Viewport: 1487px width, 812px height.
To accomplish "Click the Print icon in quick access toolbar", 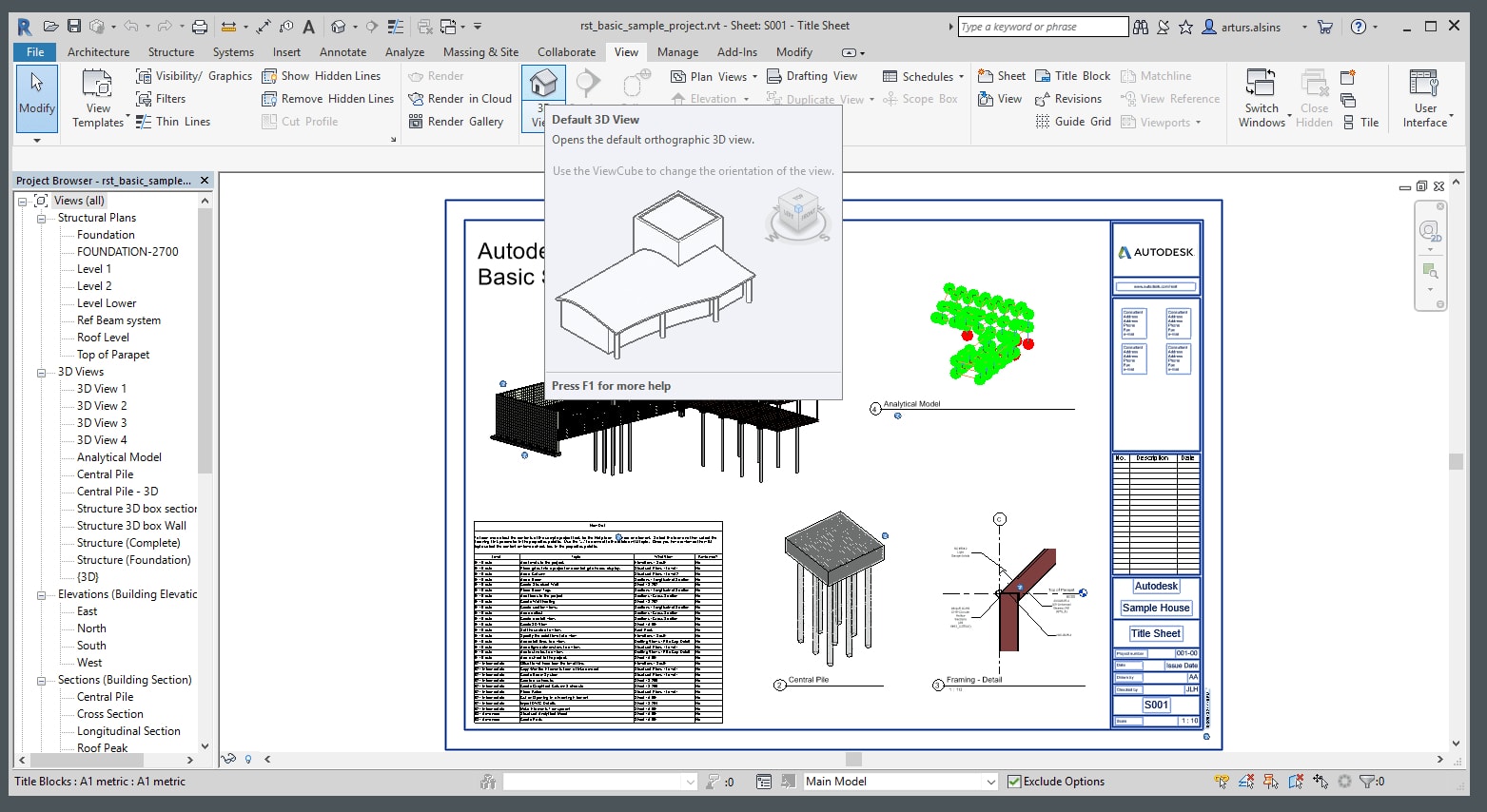I will (x=200, y=27).
